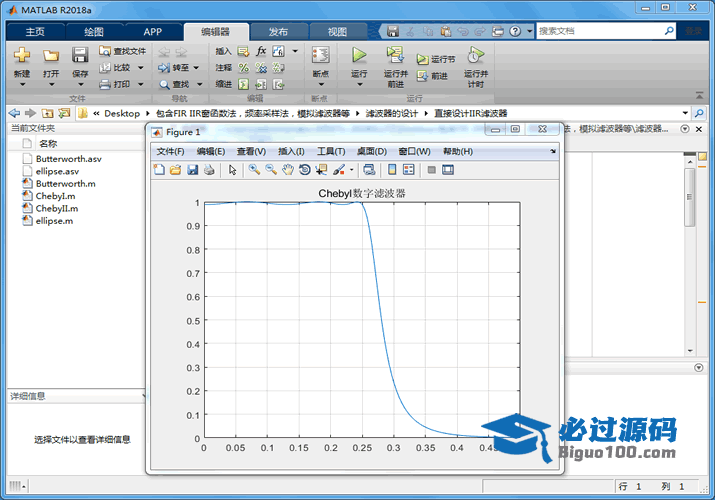The image size is (715, 500).
Task: Toggle the Figure brush data tool
Action: point(339,170)
